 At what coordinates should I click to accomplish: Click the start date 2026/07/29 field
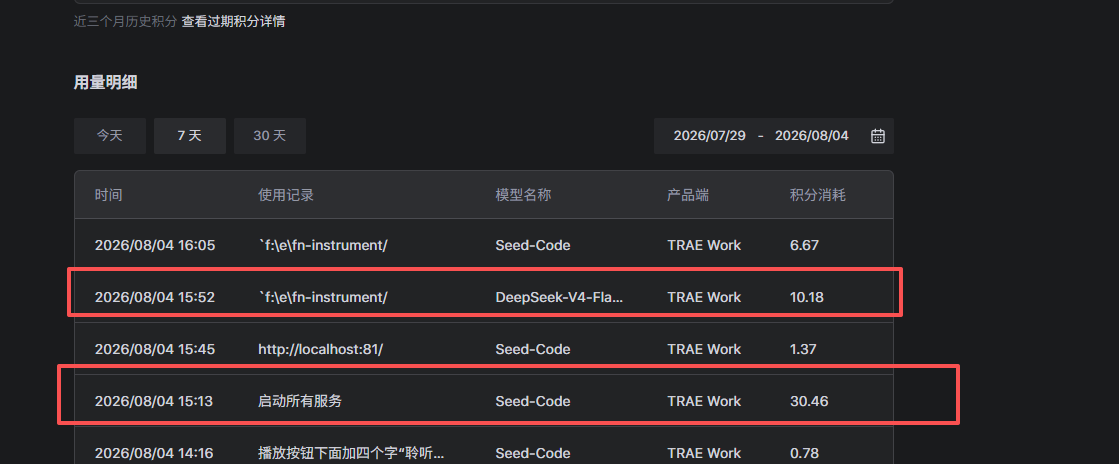pos(709,136)
